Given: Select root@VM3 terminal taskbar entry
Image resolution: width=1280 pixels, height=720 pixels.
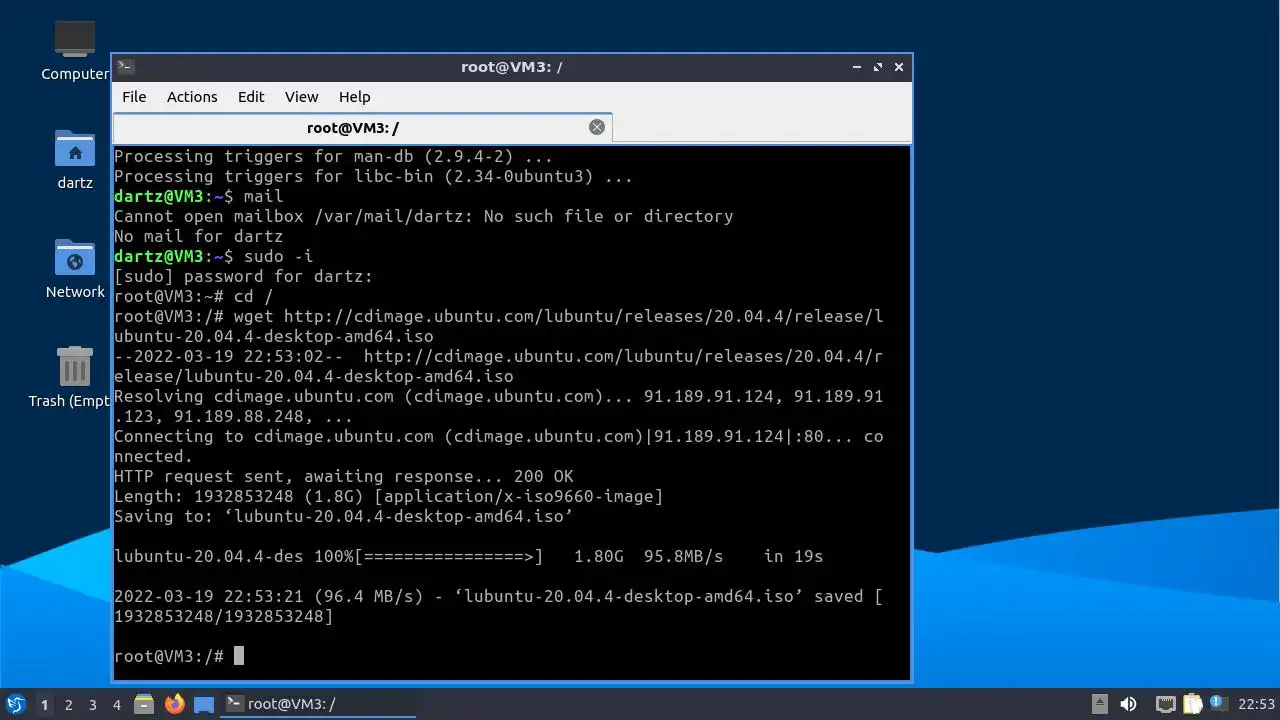Looking at the screenshot, I should click(318, 704).
